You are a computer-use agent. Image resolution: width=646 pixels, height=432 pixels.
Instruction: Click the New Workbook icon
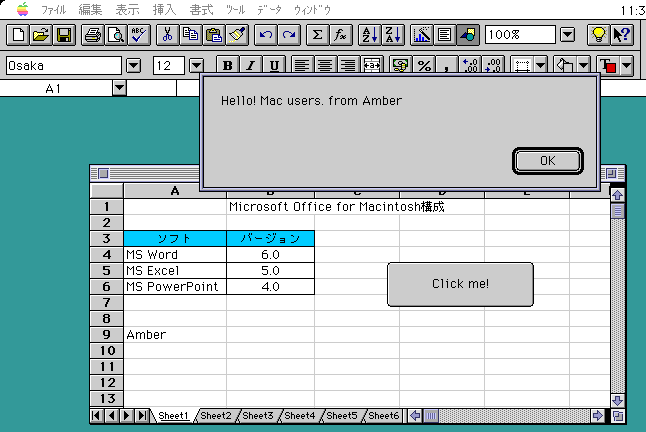[18, 35]
